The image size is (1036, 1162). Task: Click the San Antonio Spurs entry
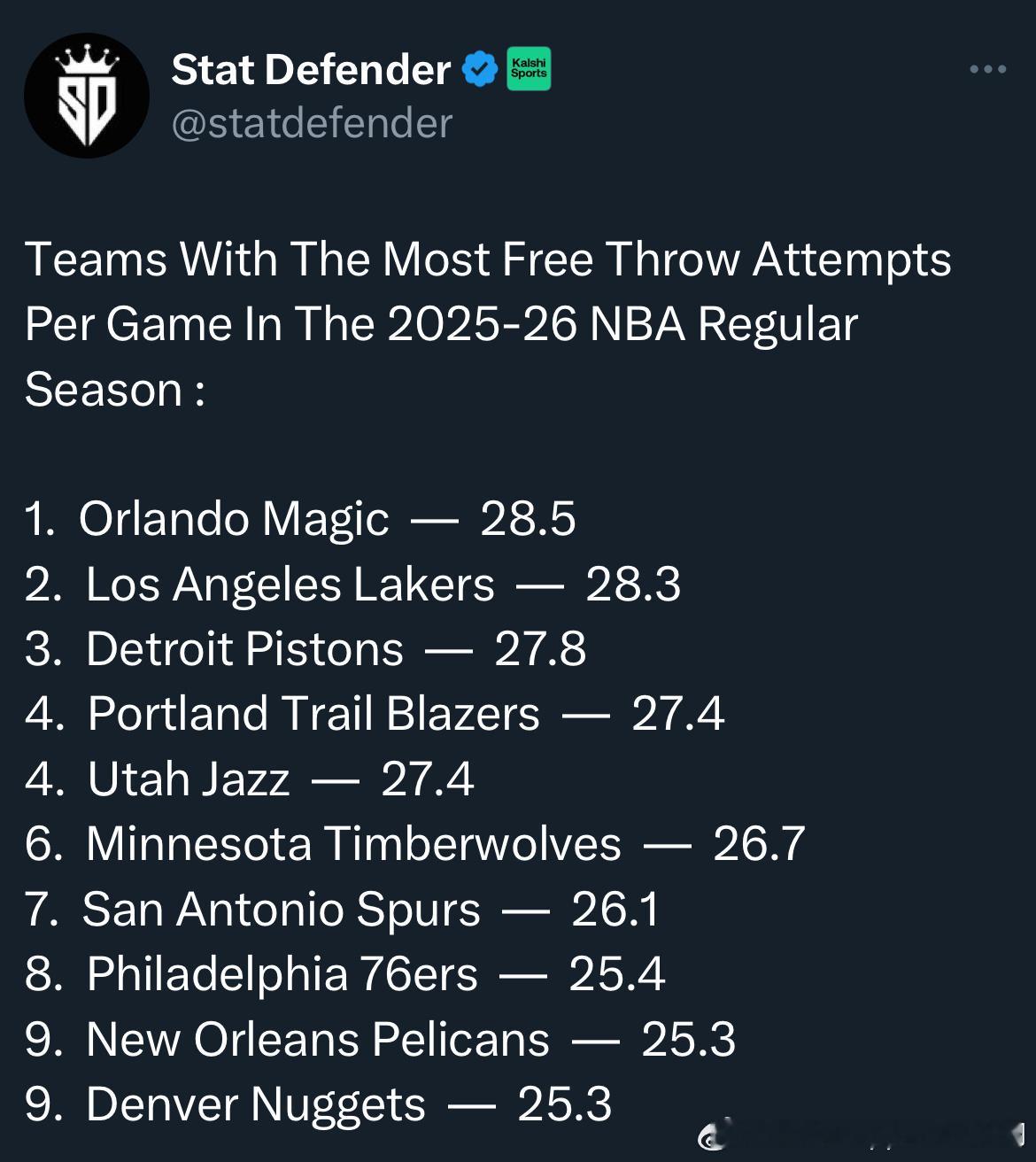click(281, 909)
